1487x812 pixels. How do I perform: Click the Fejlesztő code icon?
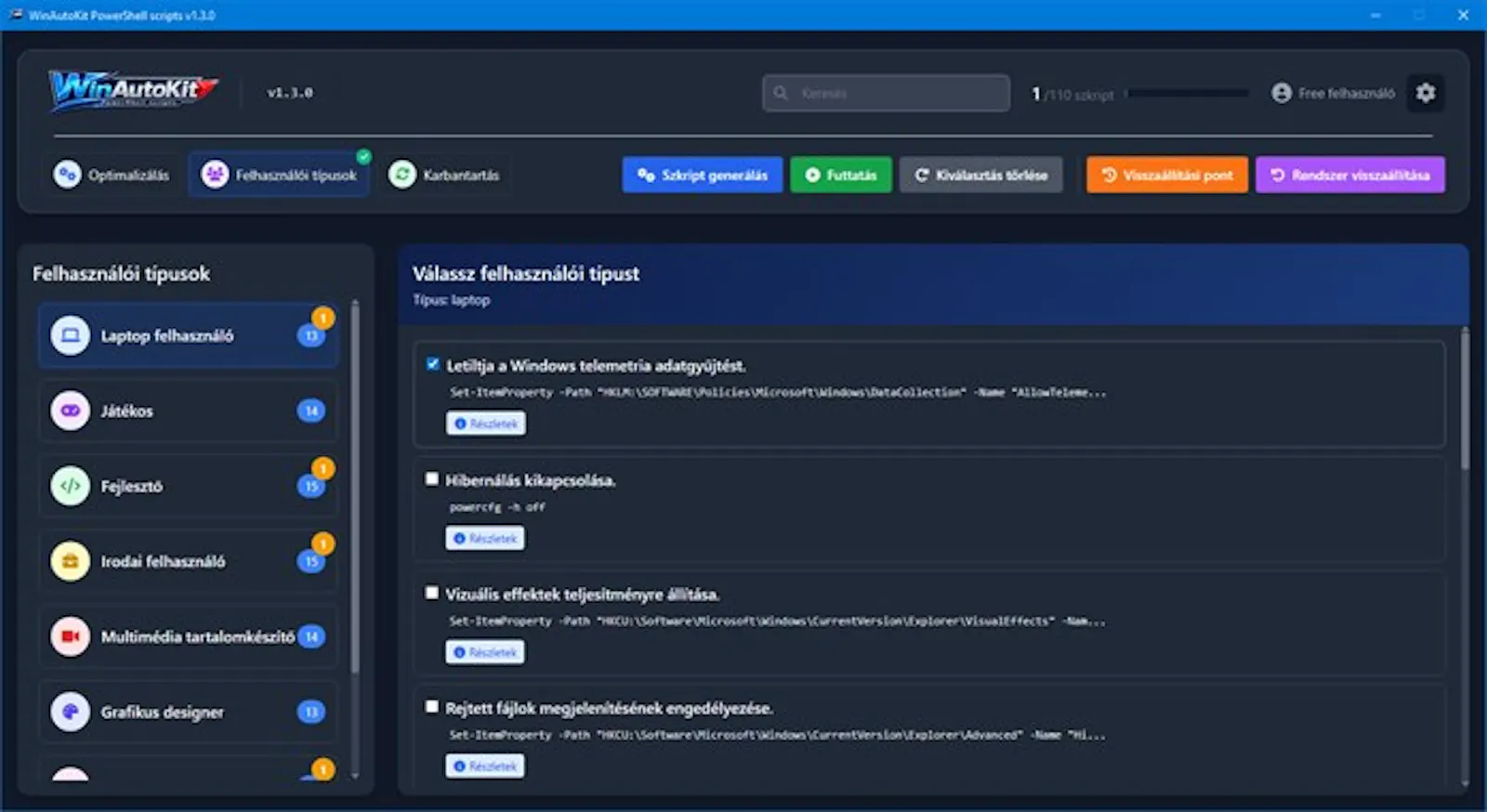(71, 486)
